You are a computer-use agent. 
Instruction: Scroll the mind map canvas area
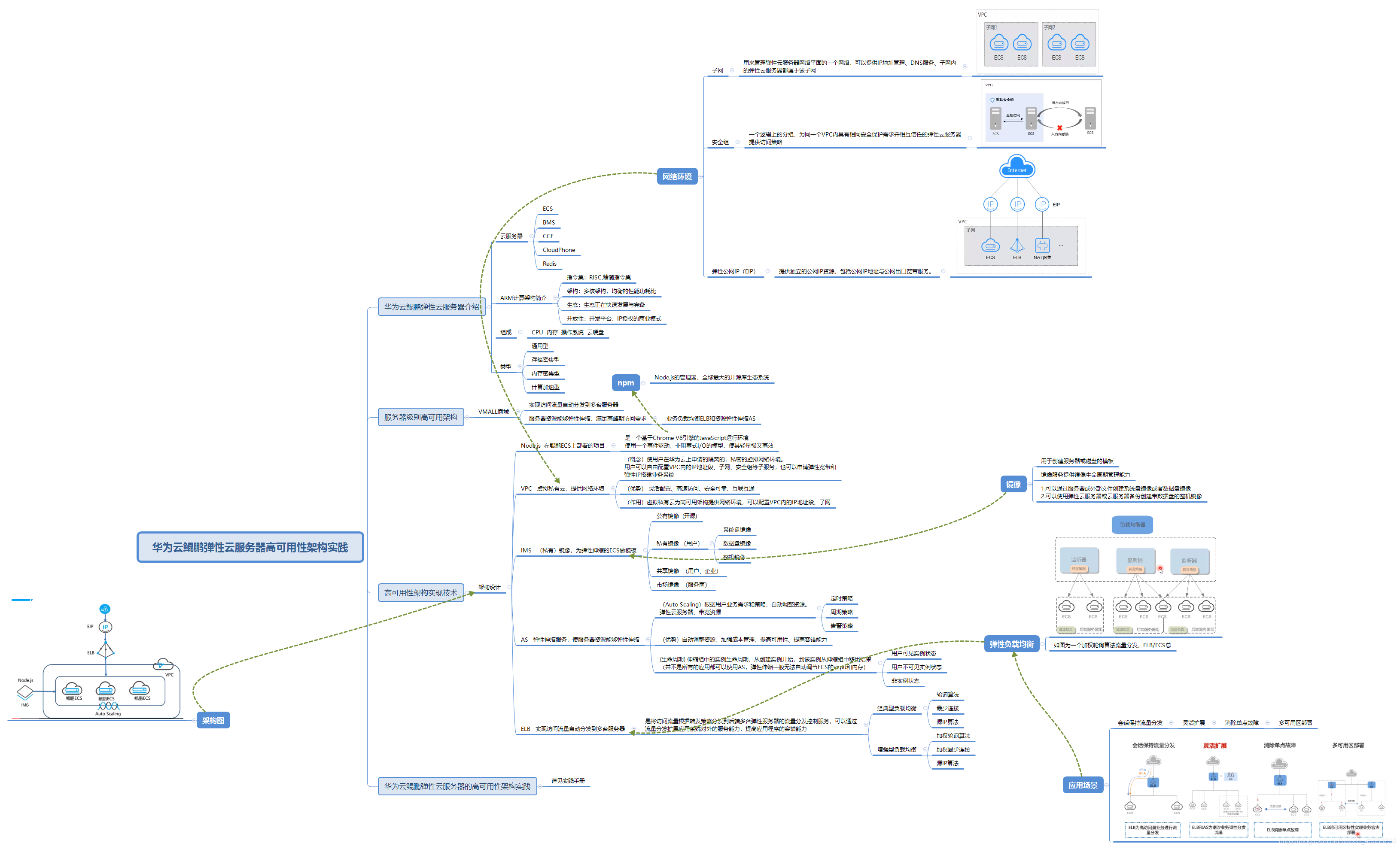[700, 425]
